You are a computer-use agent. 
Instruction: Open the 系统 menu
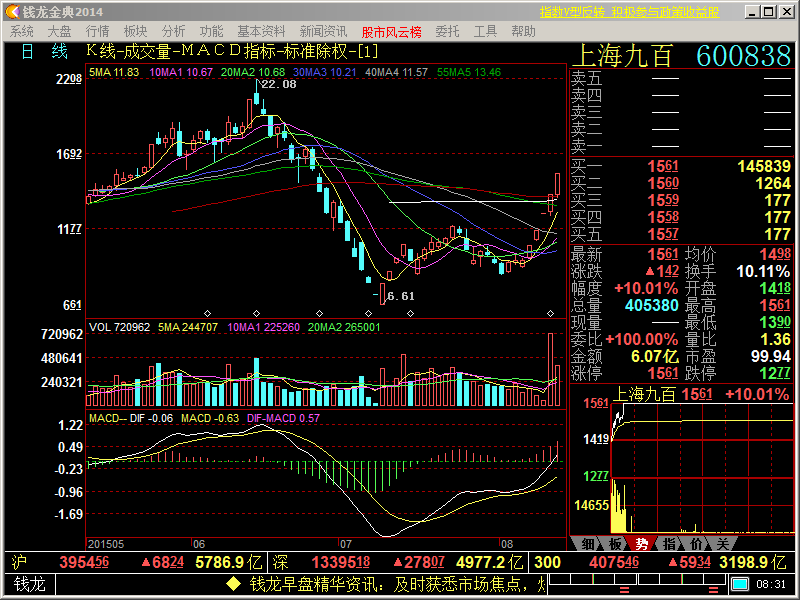(22, 31)
